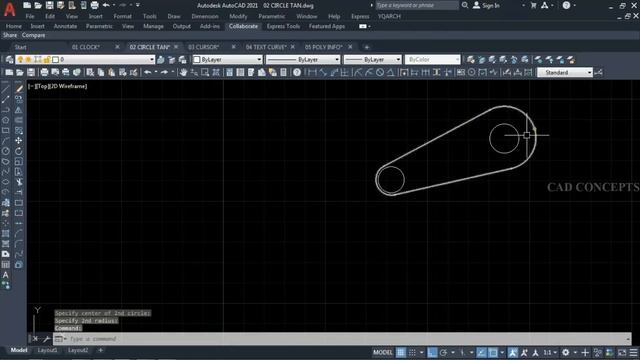Toggle layer 0 on/off lightbulb icon

20,60
